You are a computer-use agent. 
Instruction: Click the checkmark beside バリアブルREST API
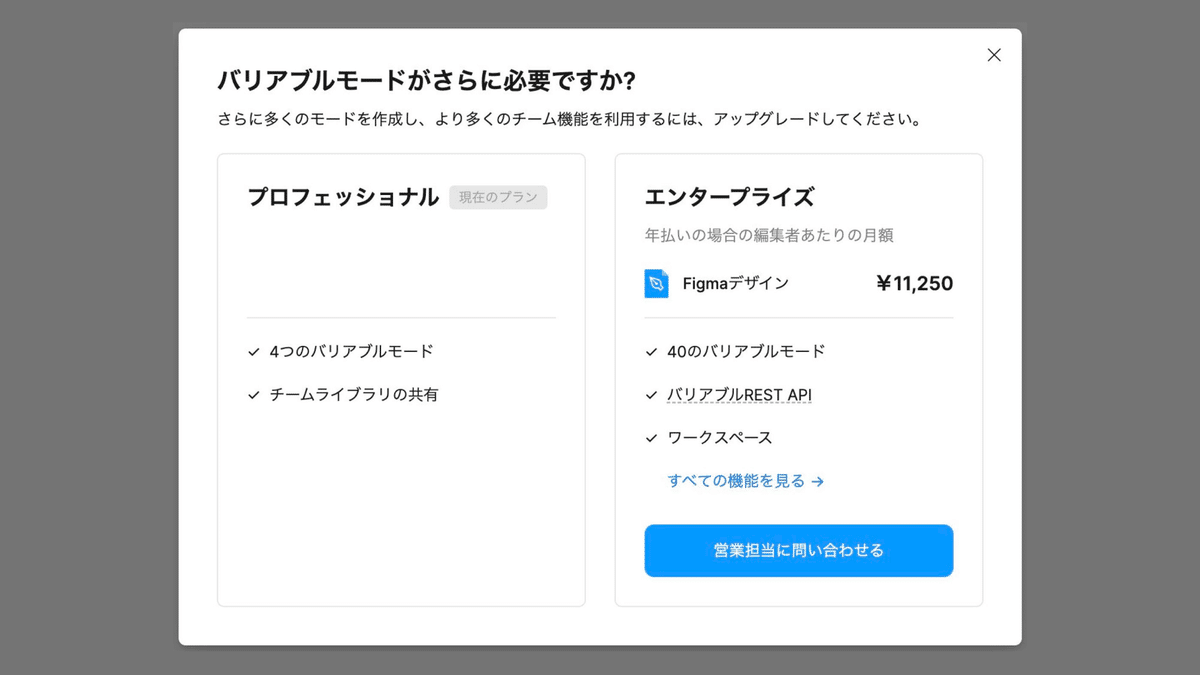(x=651, y=395)
